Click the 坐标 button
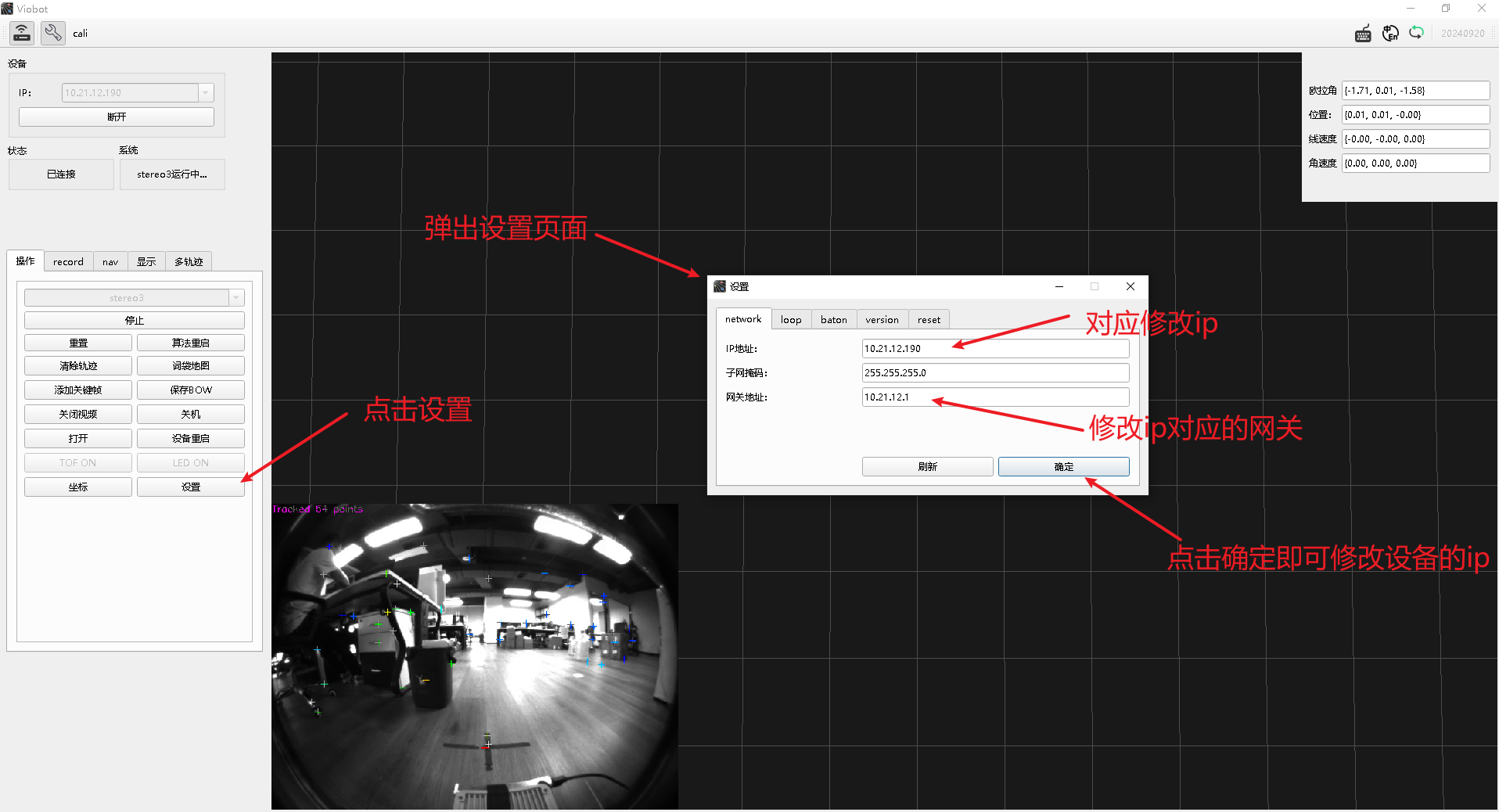 [x=78, y=487]
